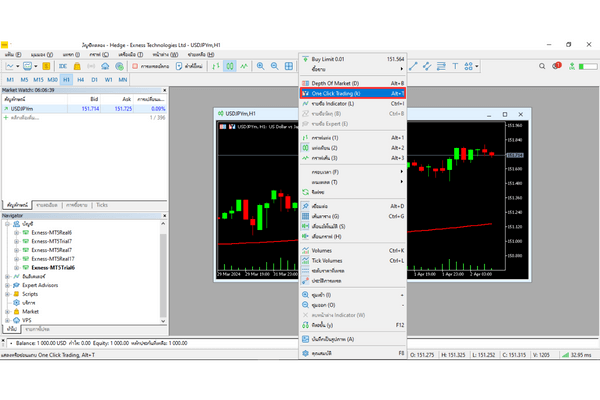This screenshot has width=600, height=400.
Task: Click the tile windows grid toolbar icon
Action: point(290,66)
